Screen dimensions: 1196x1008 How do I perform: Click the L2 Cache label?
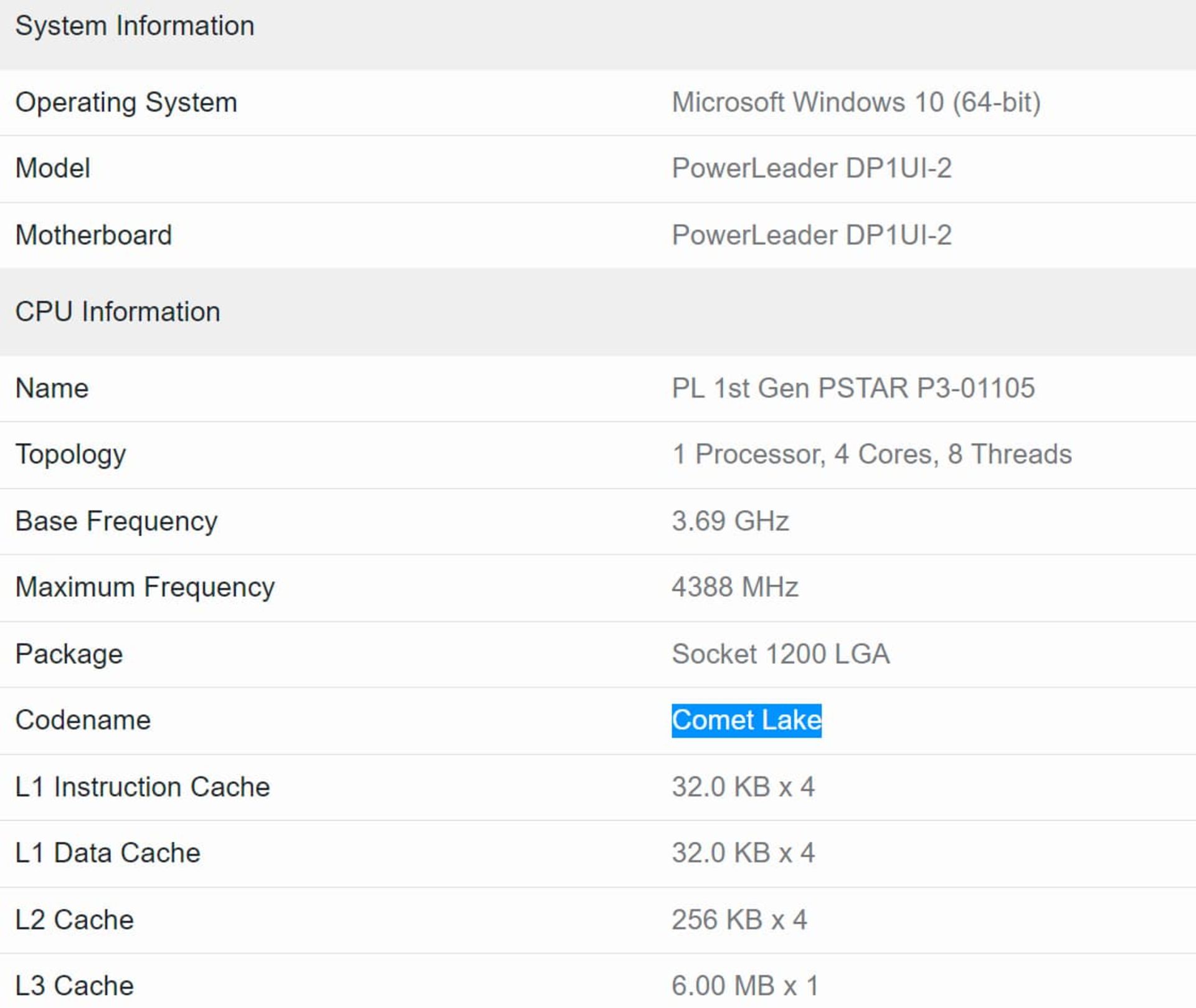pyautogui.click(x=75, y=920)
